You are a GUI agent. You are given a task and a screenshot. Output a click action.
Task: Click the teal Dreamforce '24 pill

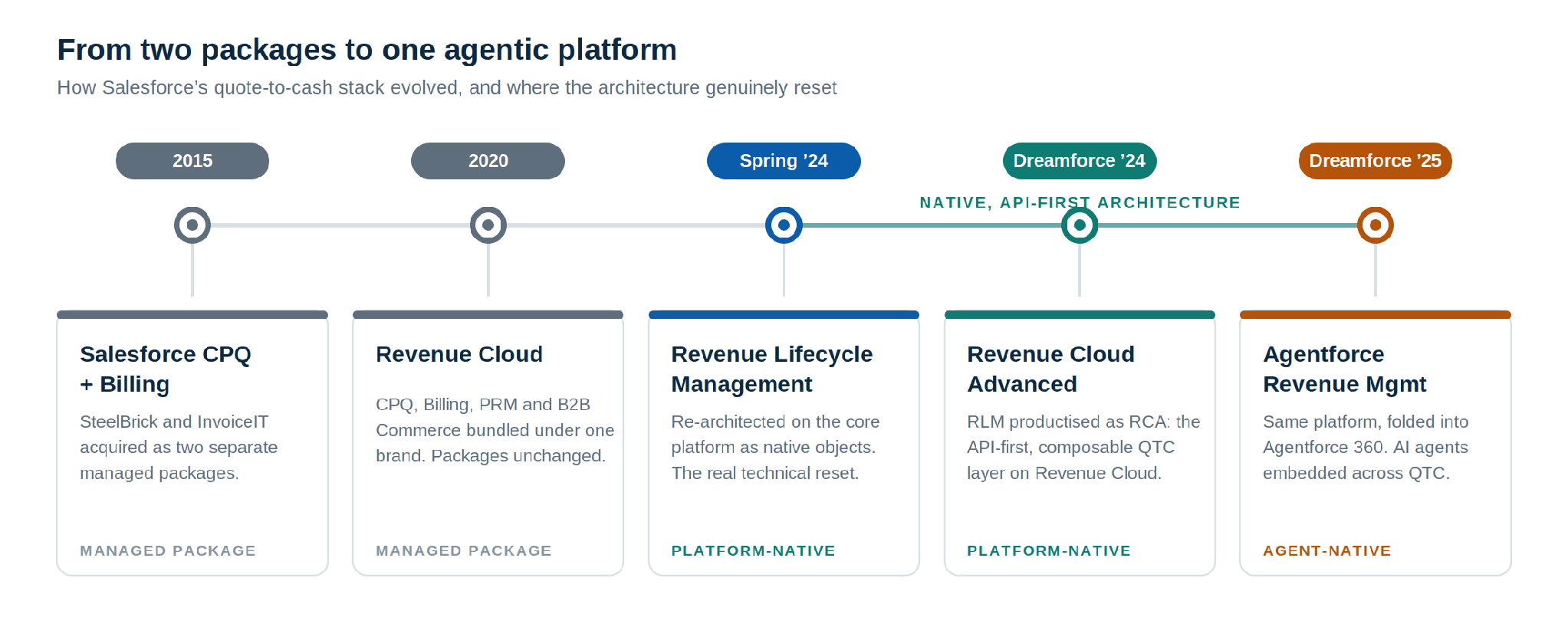1080,161
